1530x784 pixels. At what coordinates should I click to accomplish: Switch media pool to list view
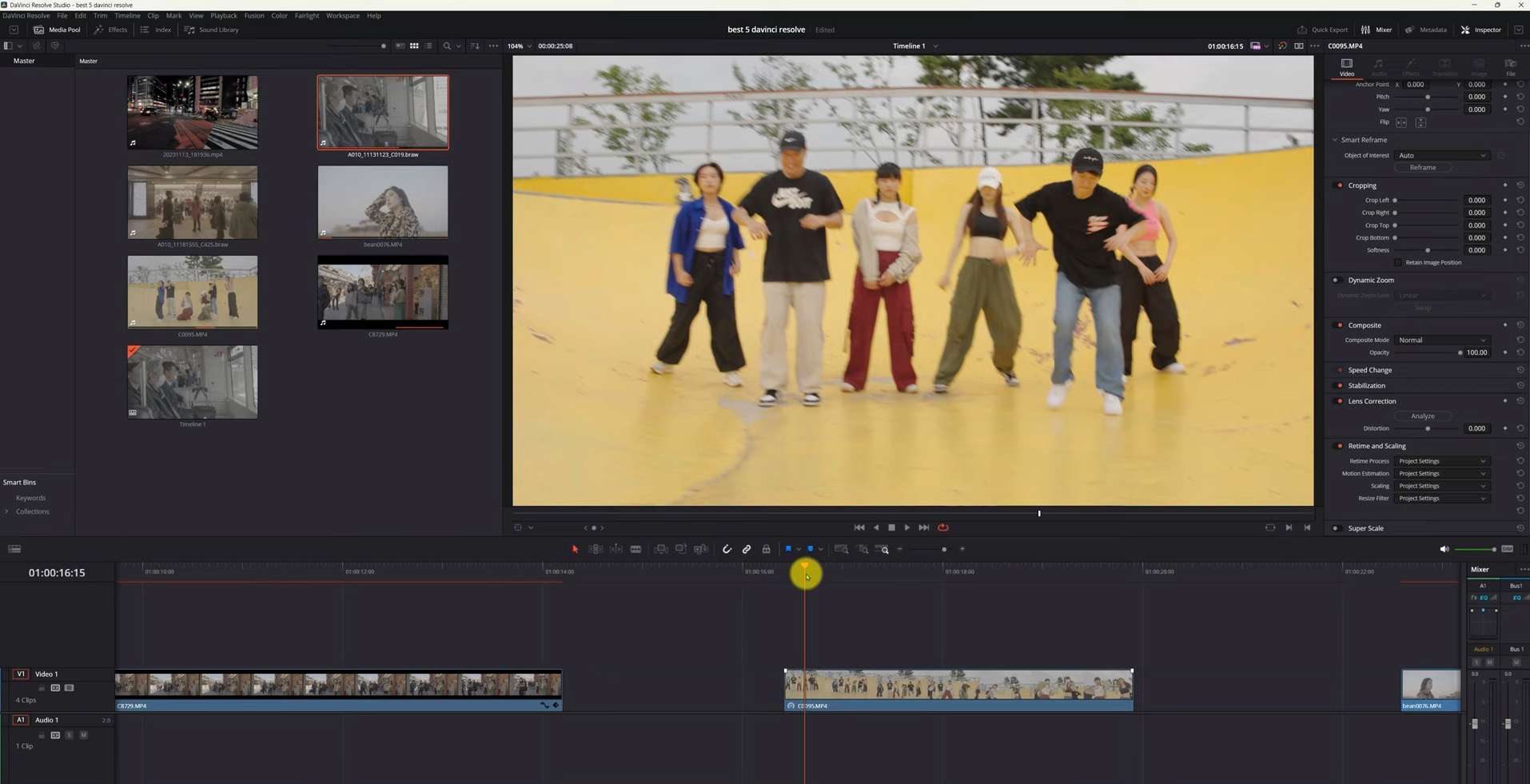click(428, 46)
